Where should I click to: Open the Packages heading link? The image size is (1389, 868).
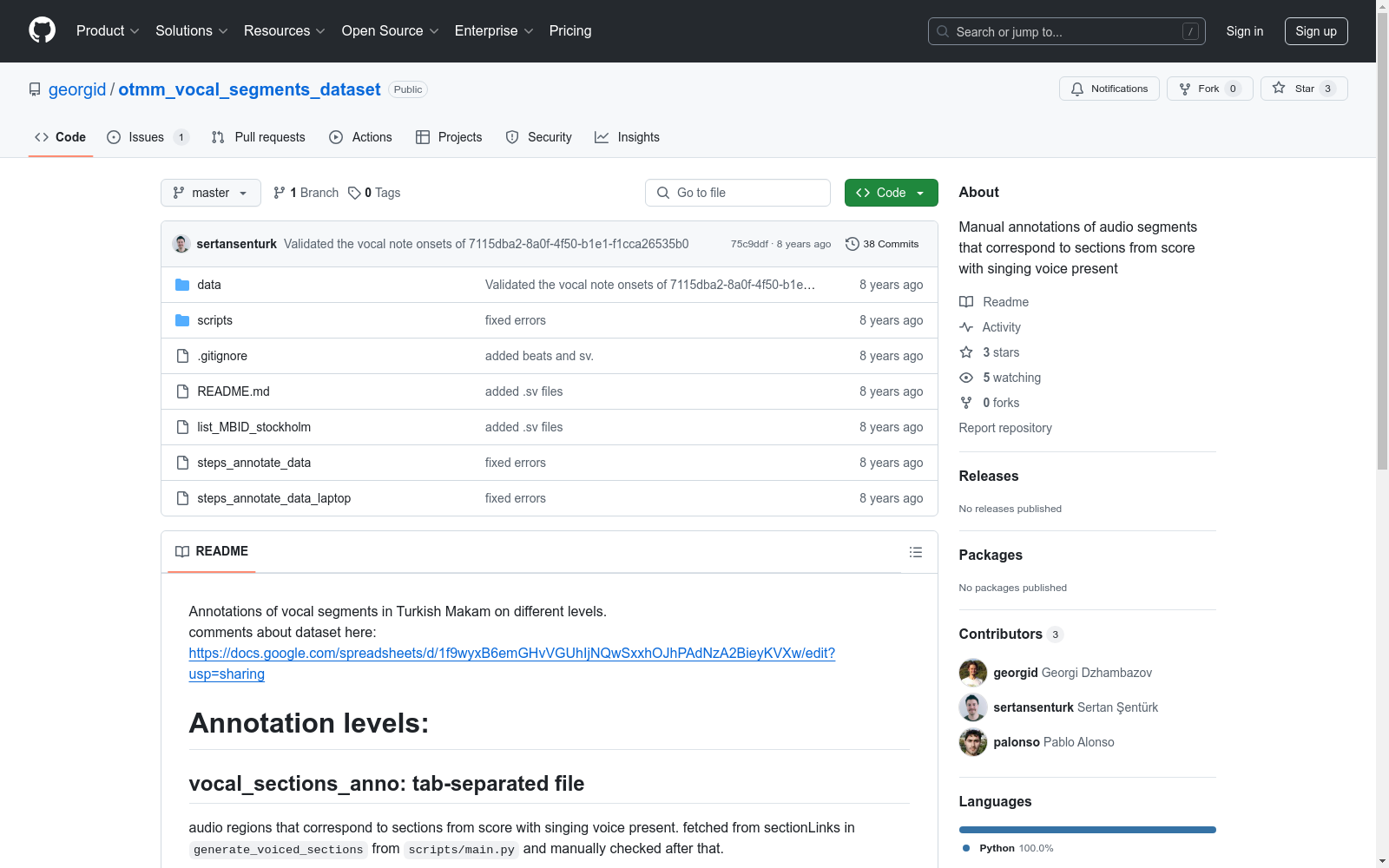(991, 555)
